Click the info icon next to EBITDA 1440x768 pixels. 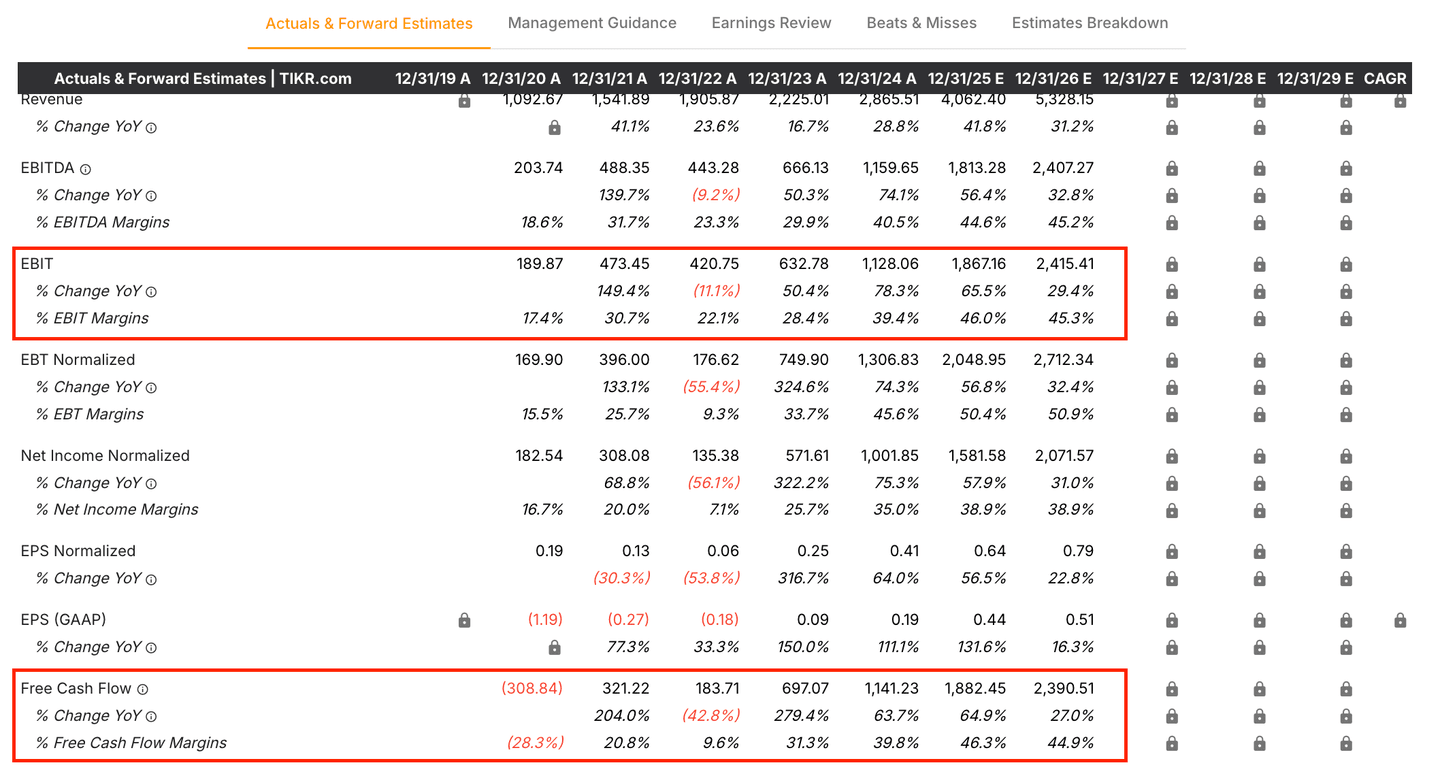[x=86, y=169]
